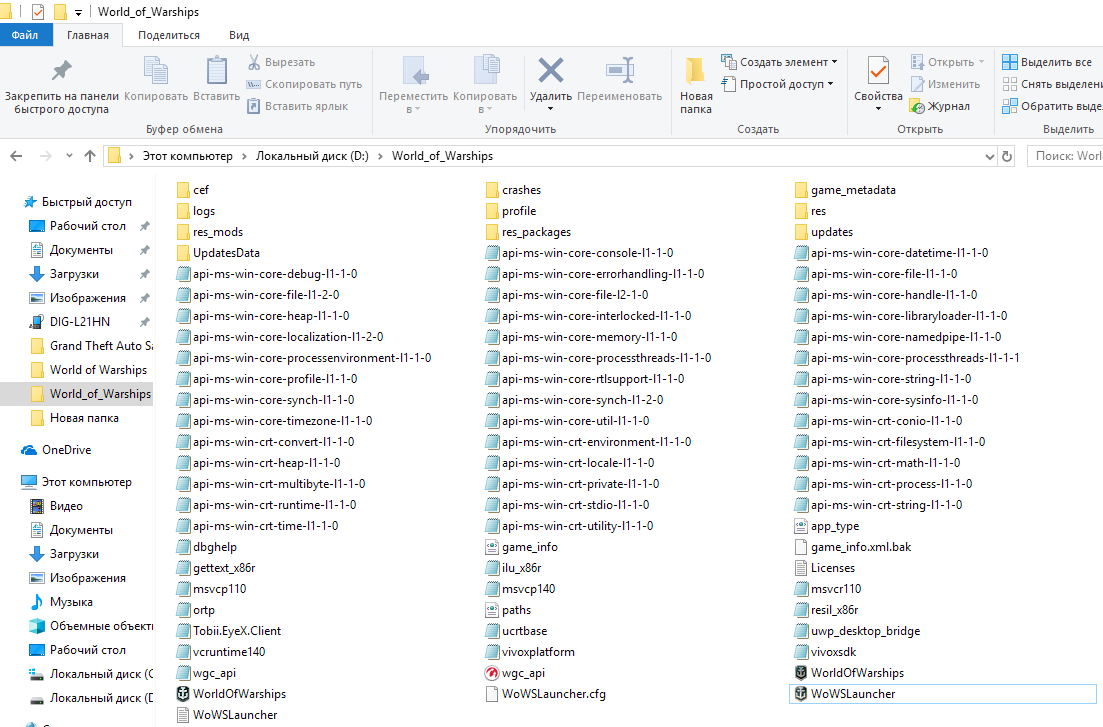Screen dimensions: 1103x727
Task: Click the Properties checkmark icon
Action: [878, 70]
